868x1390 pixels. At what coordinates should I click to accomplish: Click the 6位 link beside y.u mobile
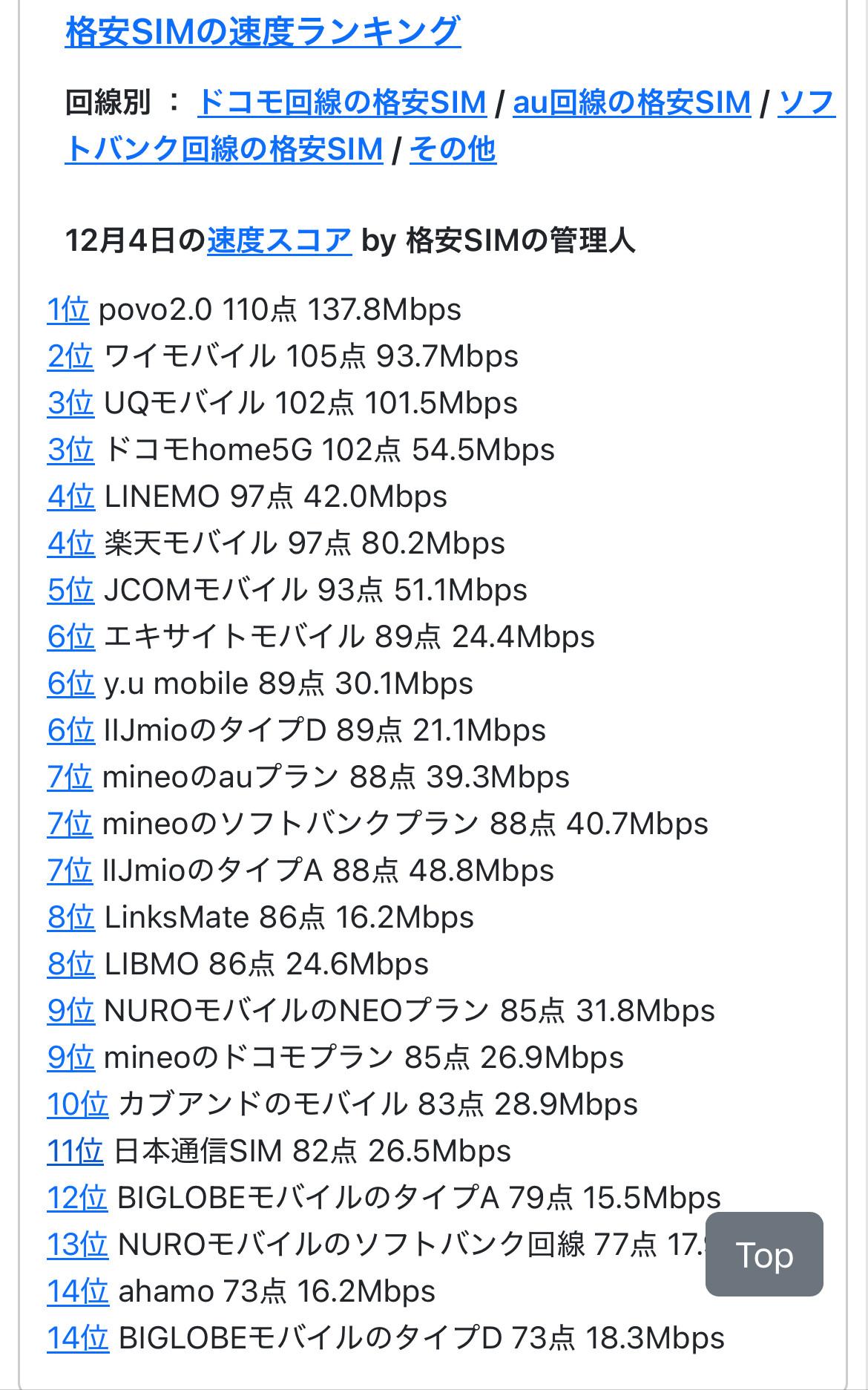point(70,683)
